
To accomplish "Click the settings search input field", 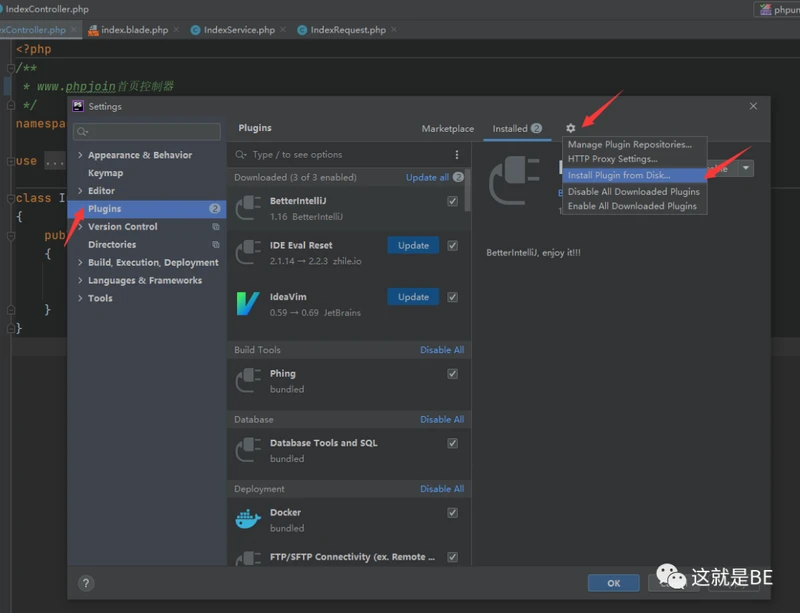I will click(150, 132).
